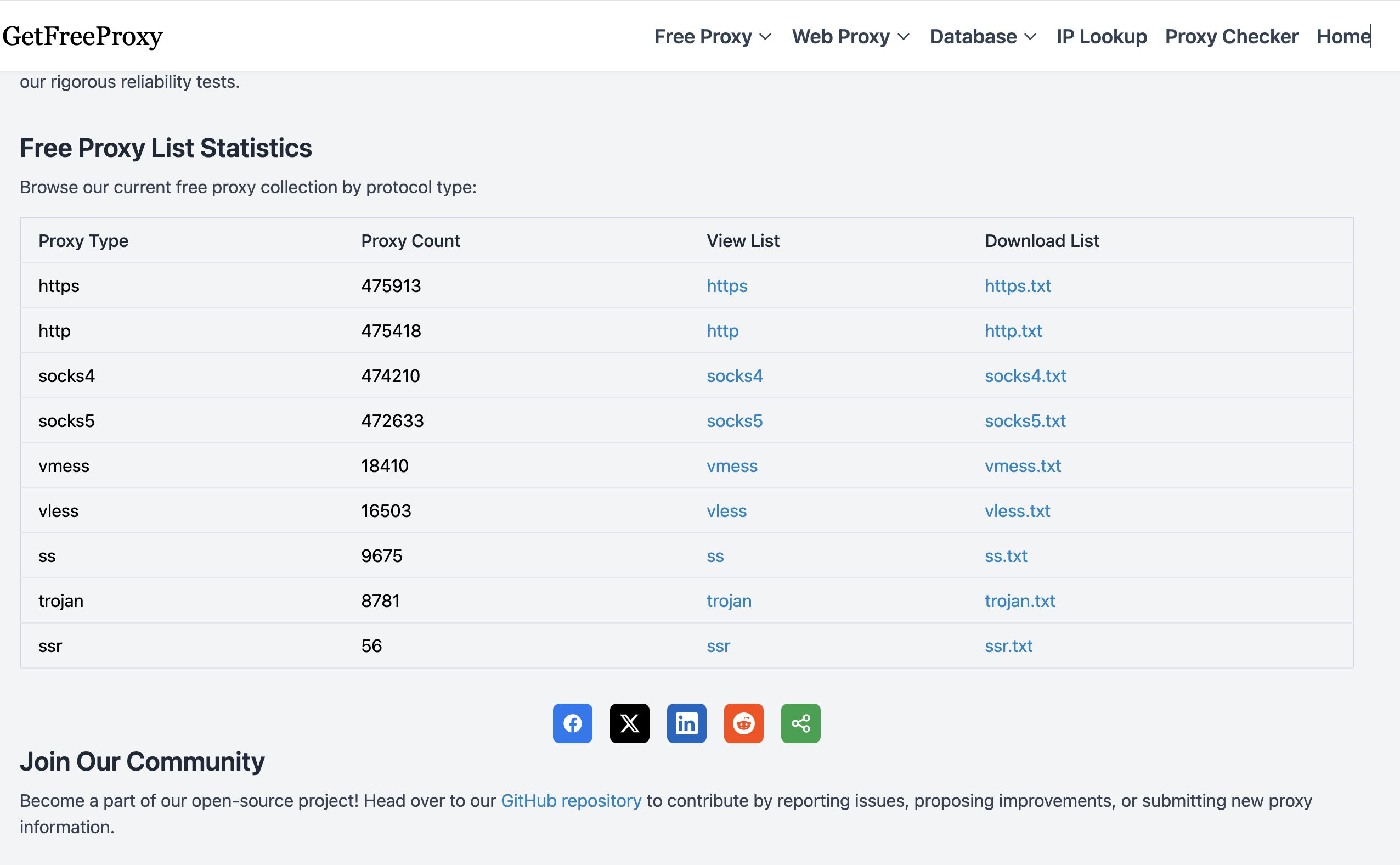Open the ssr proxy list
Screen dimensions: 1400x865
click(x=719, y=645)
